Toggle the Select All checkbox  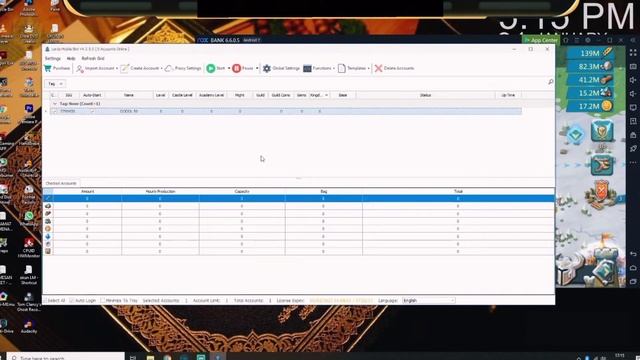pyautogui.click(x=45, y=300)
